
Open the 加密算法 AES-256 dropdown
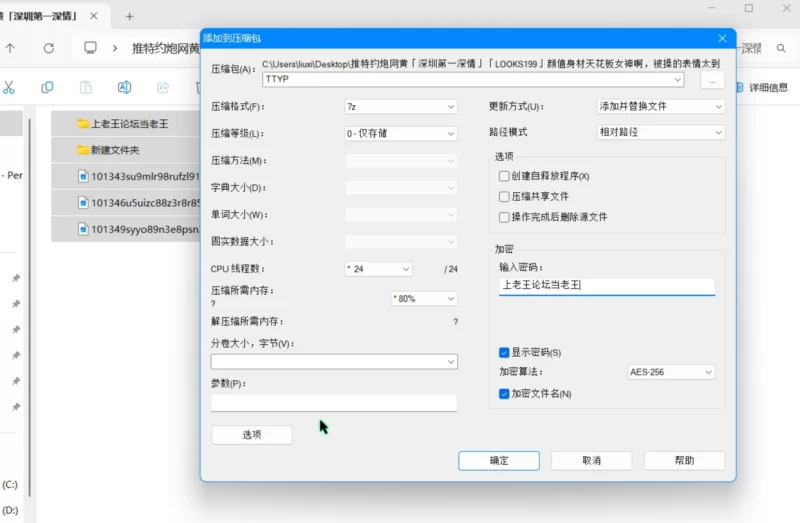click(670, 372)
